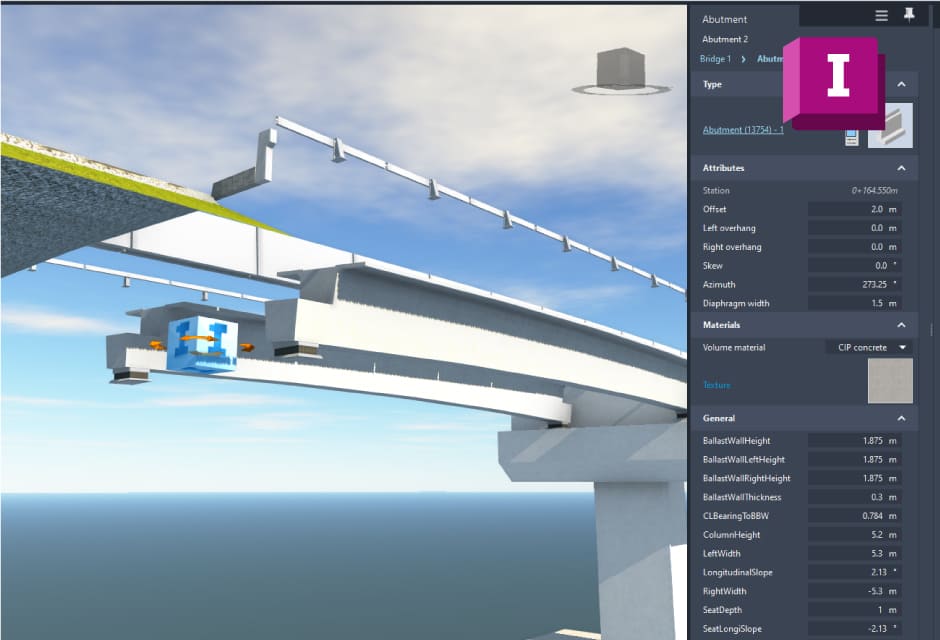The width and height of the screenshot is (940, 640).
Task: Collapse the General section
Action: (902, 418)
